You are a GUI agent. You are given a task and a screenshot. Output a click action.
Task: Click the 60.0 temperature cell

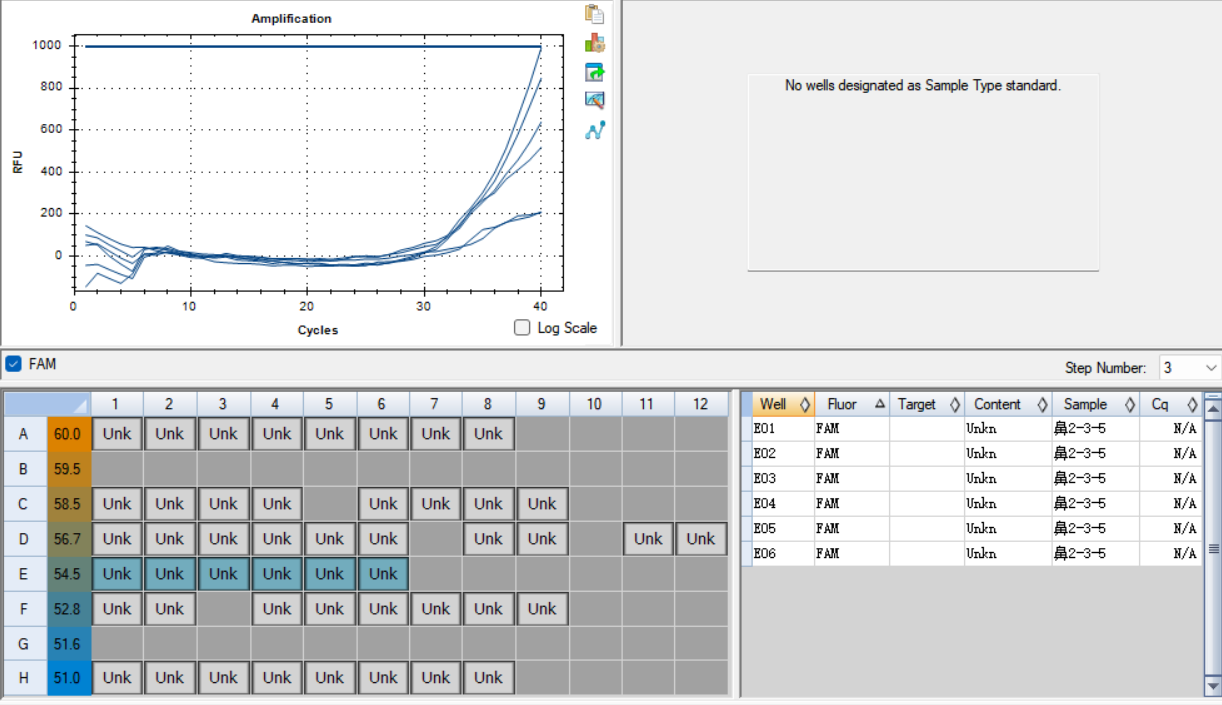click(x=69, y=434)
